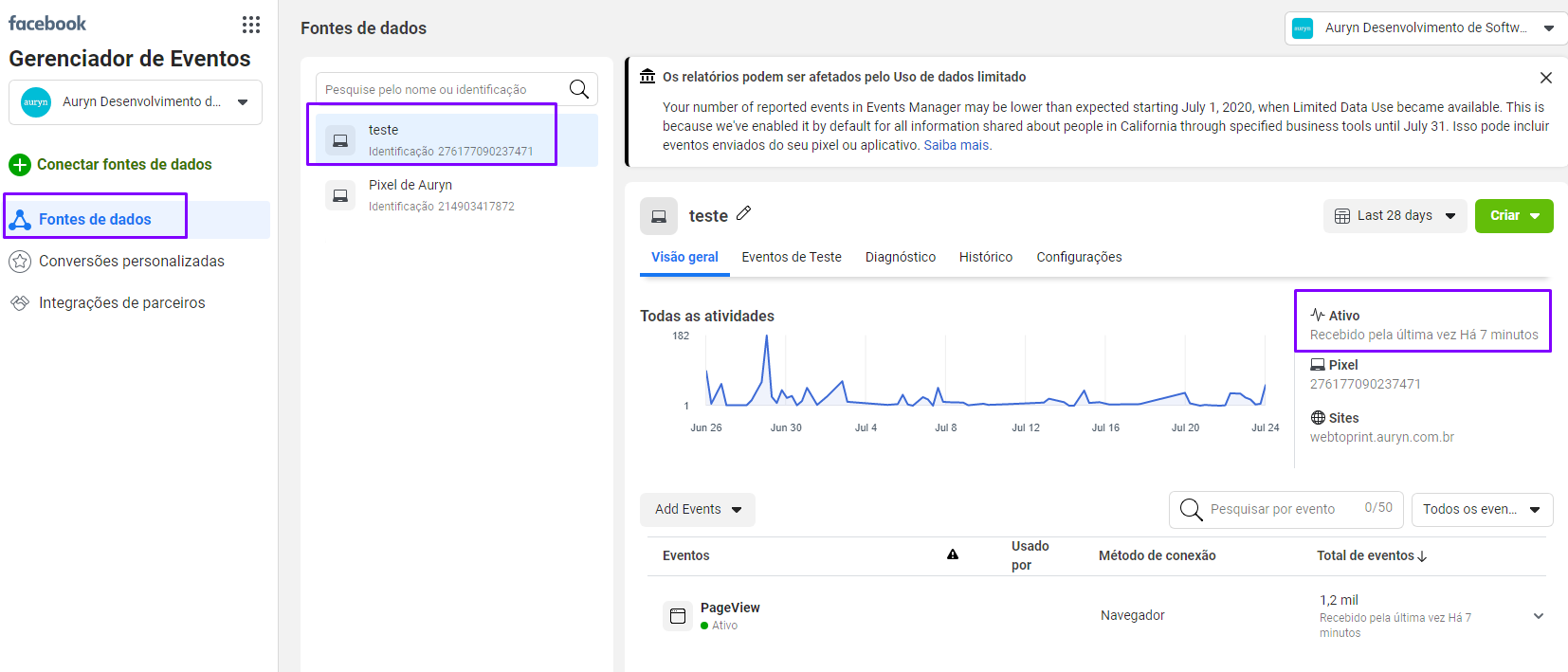Select the Pixel de Auryn data source
Image resolution: width=1568 pixels, height=672 pixels.
click(457, 195)
